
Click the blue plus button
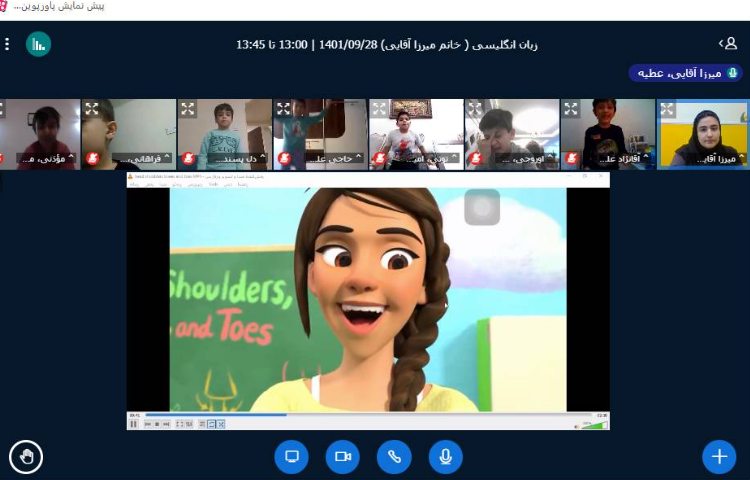click(x=718, y=457)
